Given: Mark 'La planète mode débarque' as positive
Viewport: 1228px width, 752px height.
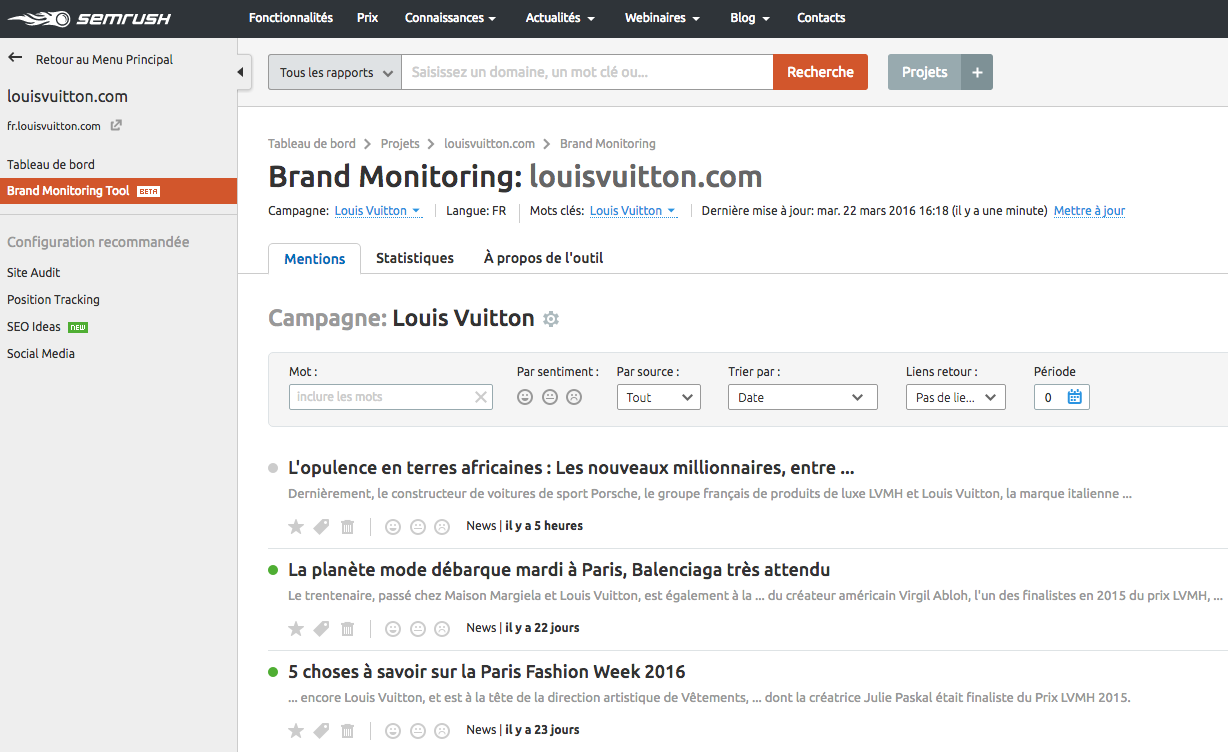Looking at the screenshot, I should coord(393,628).
